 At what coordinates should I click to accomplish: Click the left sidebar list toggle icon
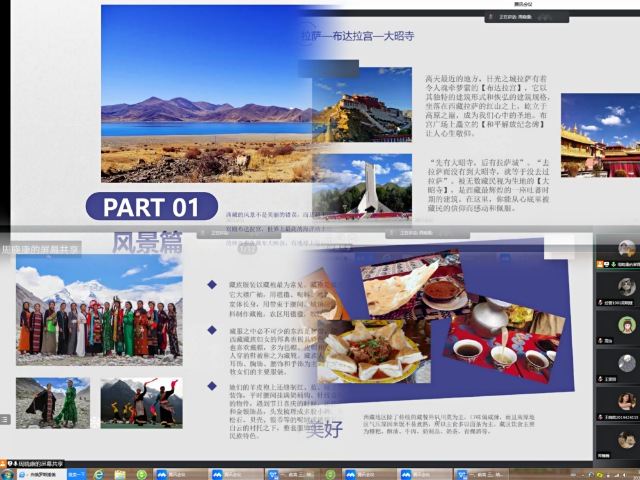click(x=5, y=419)
